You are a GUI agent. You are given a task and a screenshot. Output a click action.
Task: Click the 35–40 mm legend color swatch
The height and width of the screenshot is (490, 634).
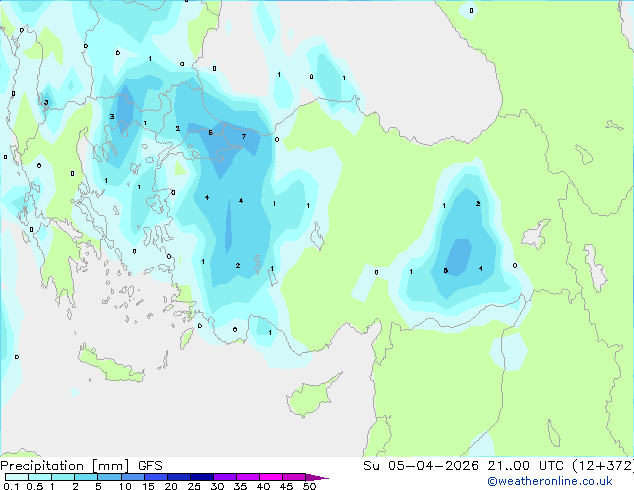[247, 477]
